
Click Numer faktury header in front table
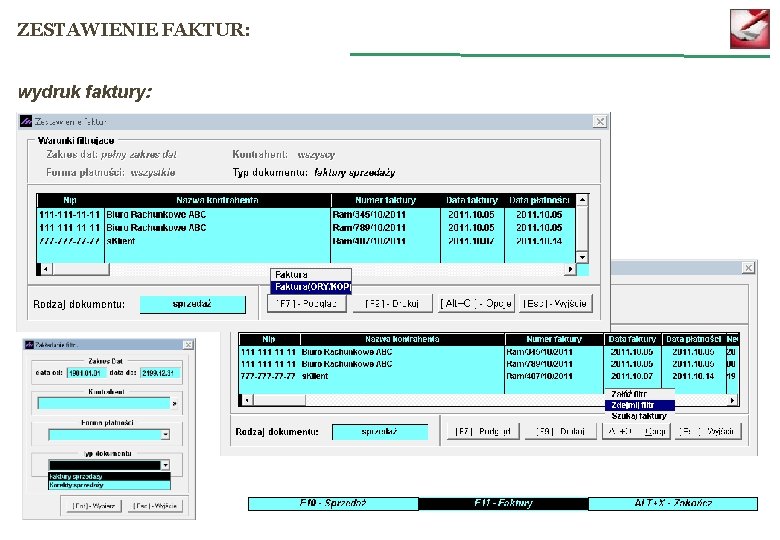(x=386, y=200)
